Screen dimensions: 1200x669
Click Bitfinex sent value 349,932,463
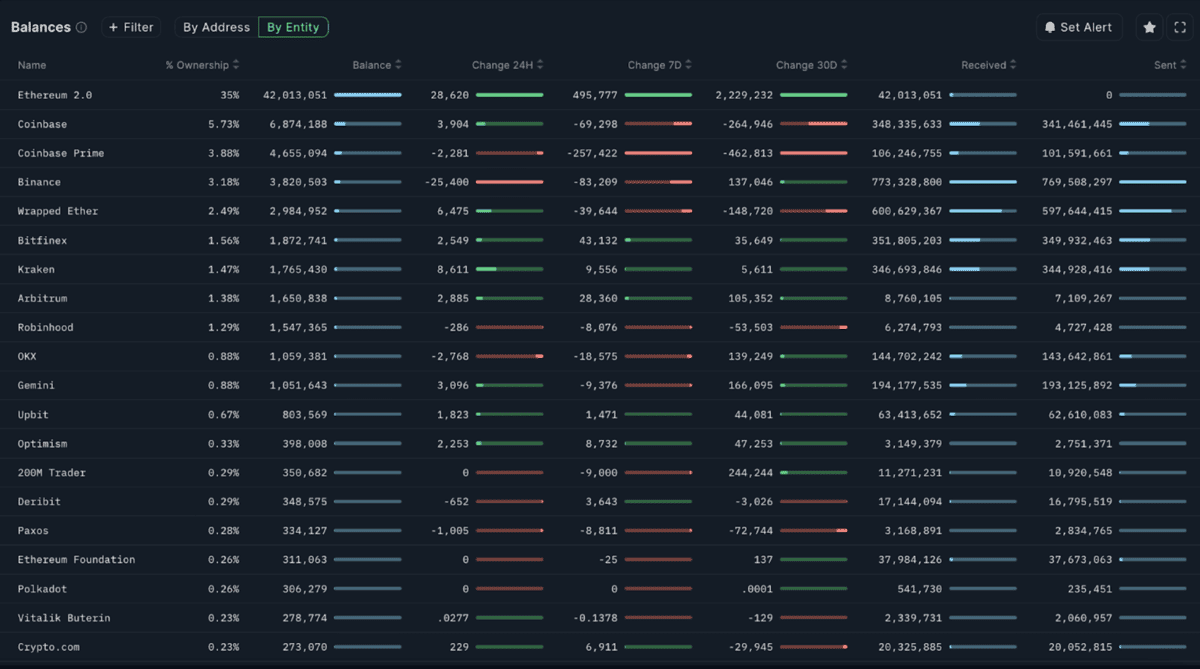coord(1076,240)
